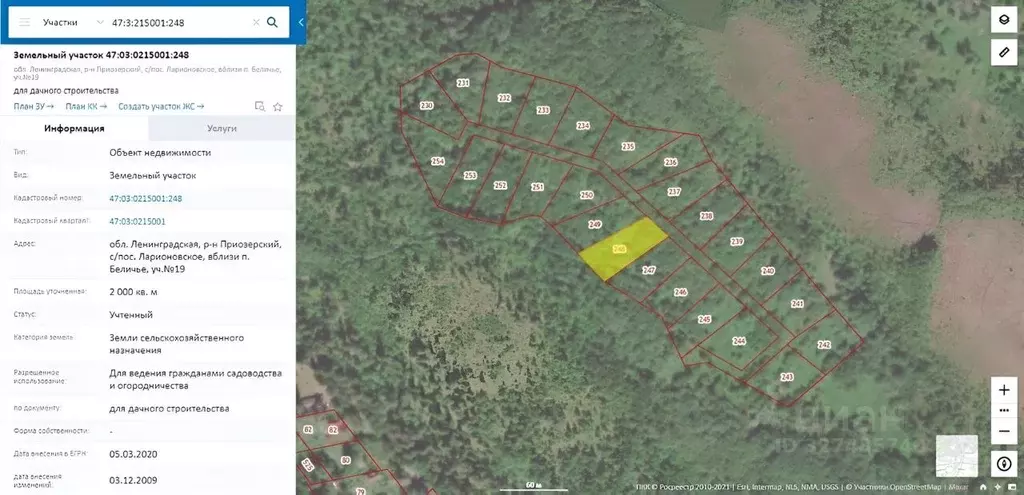Click the find-on-map icon beside star

(x=259, y=106)
